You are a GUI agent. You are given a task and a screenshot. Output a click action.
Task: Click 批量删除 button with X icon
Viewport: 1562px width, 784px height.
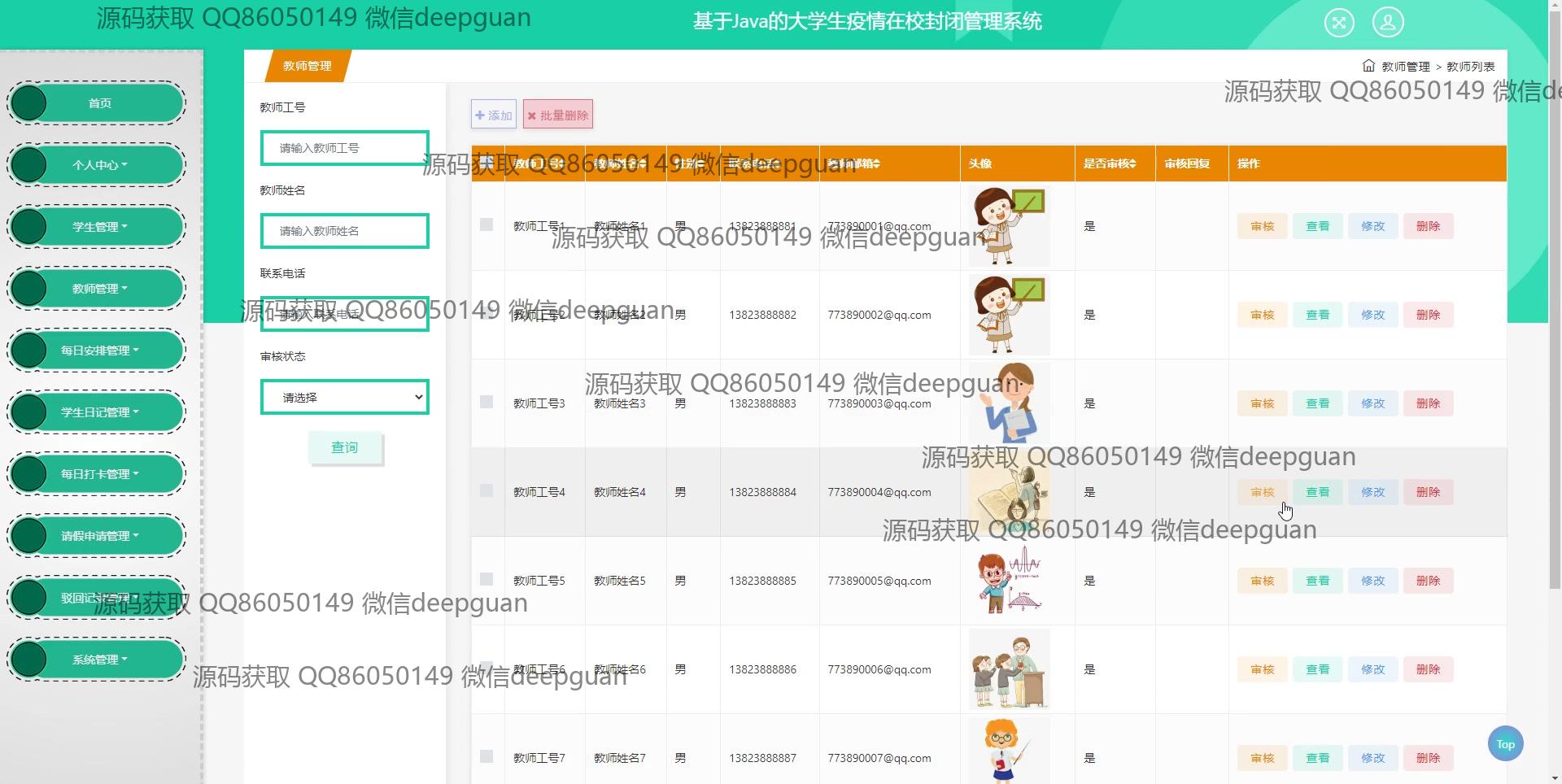click(558, 115)
